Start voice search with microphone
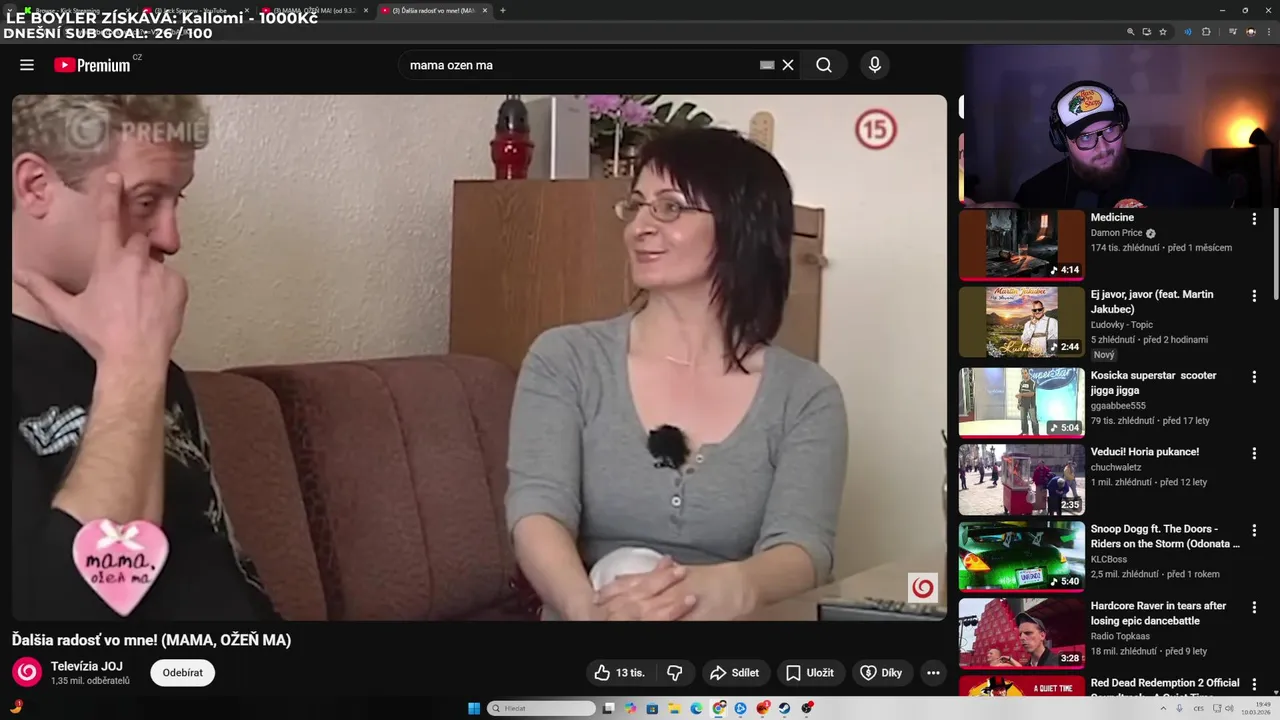Viewport: 1280px width, 720px height. pos(875,65)
